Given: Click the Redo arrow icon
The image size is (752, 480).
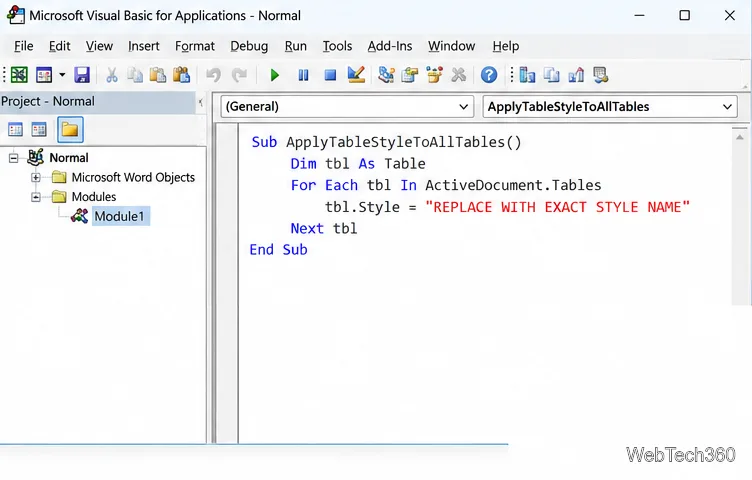Looking at the screenshot, I should tap(239, 75).
